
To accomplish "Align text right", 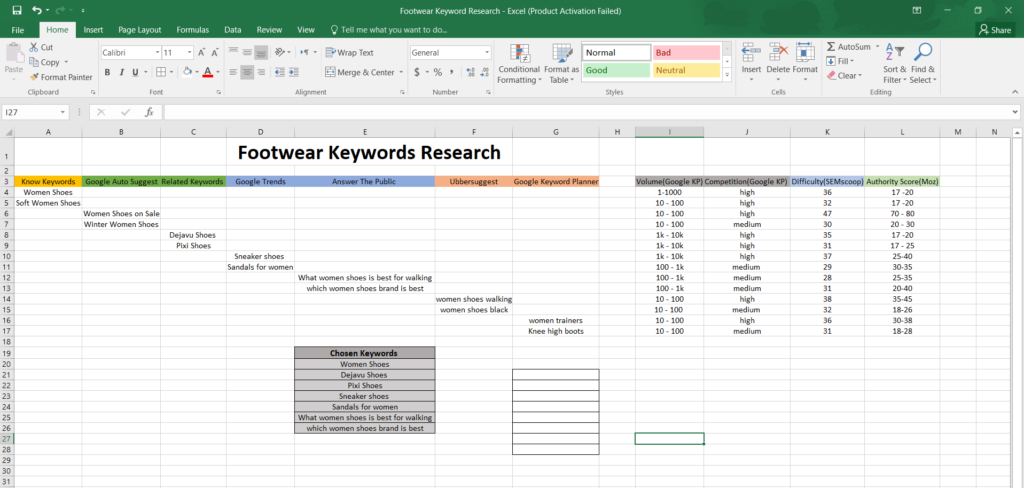I will tap(261, 73).
